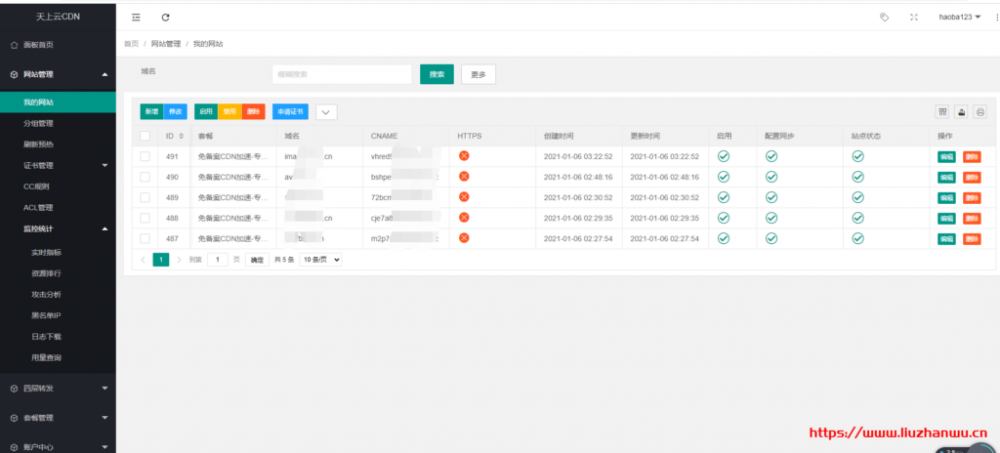The width and height of the screenshot is (1000, 453).
Task: Expand the 证书管理 sidebar menu
Action: click(x=57, y=165)
